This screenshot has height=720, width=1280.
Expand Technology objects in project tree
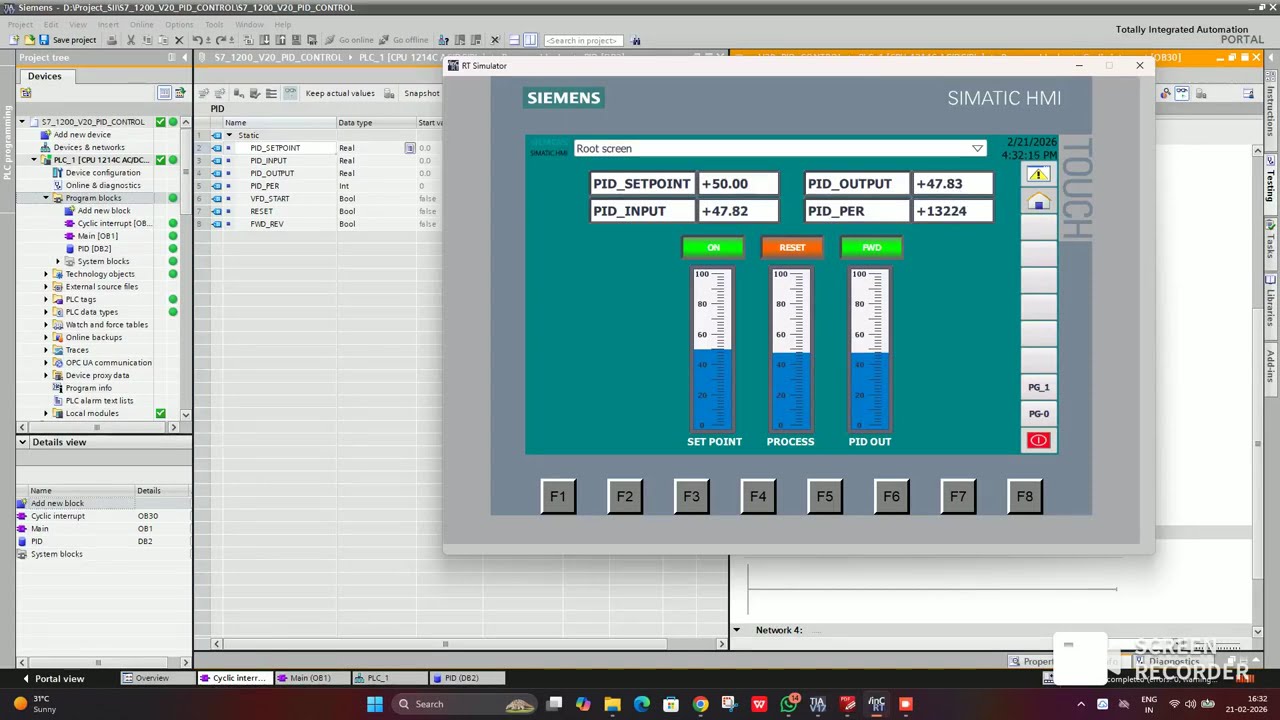pyautogui.click(x=45, y=274)
